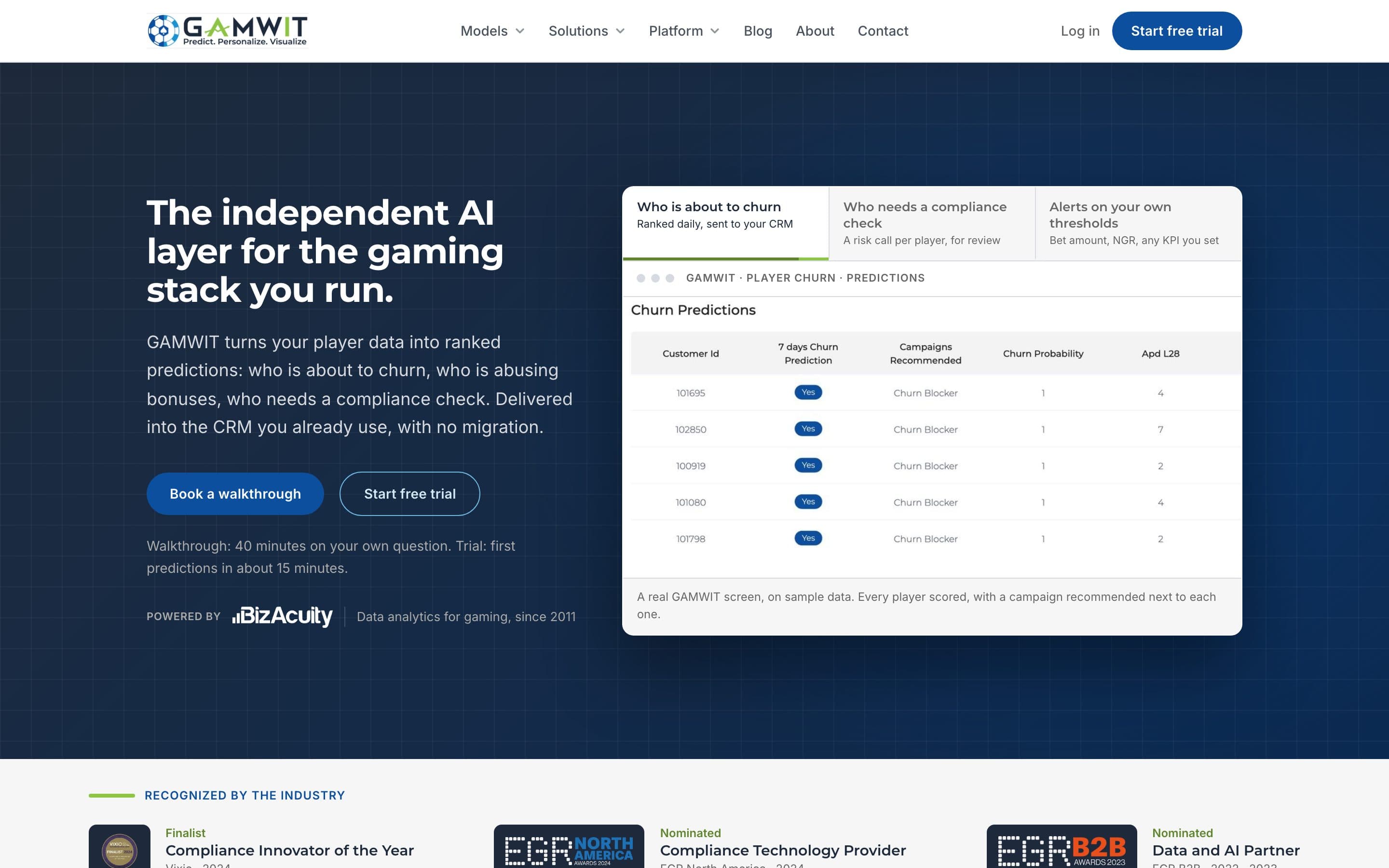Click Churn Blocker in row 100919
This screenshot has height=868, width=1389.
point(925,466)
